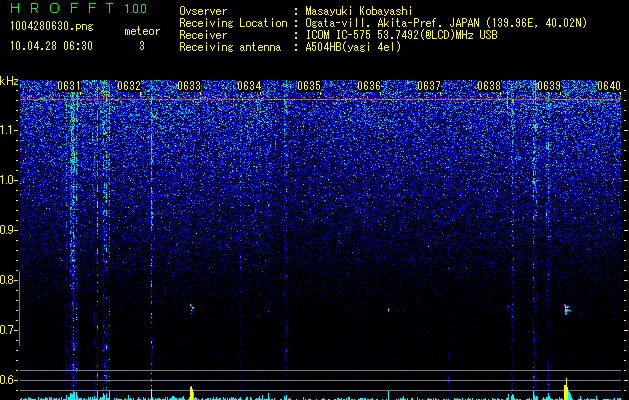Click the 0.9 kHz axis label

(x=7, y=230)
